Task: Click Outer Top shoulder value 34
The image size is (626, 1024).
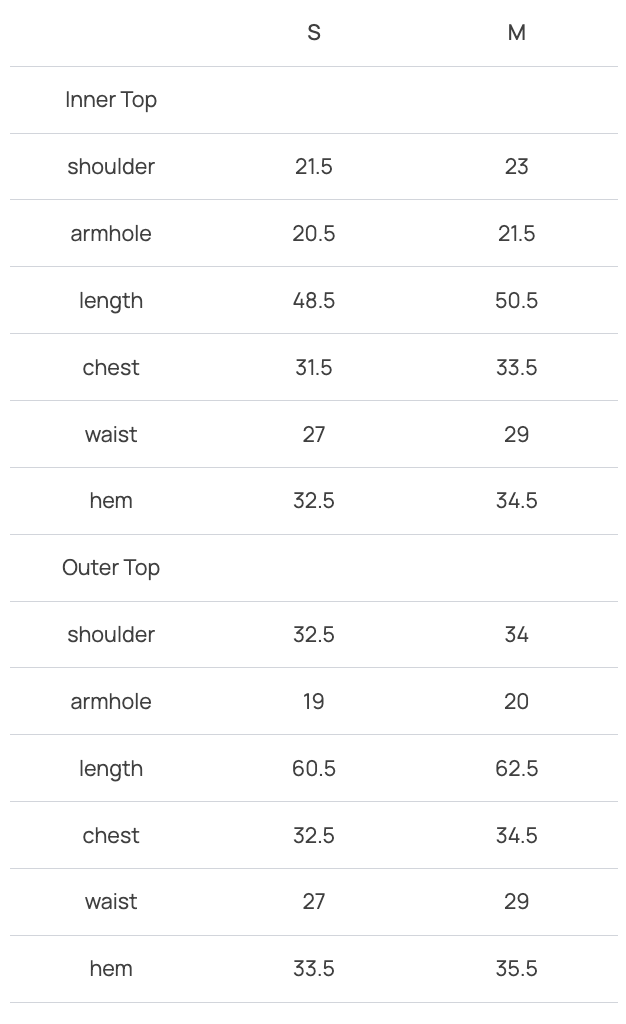Action: (516, 635)
